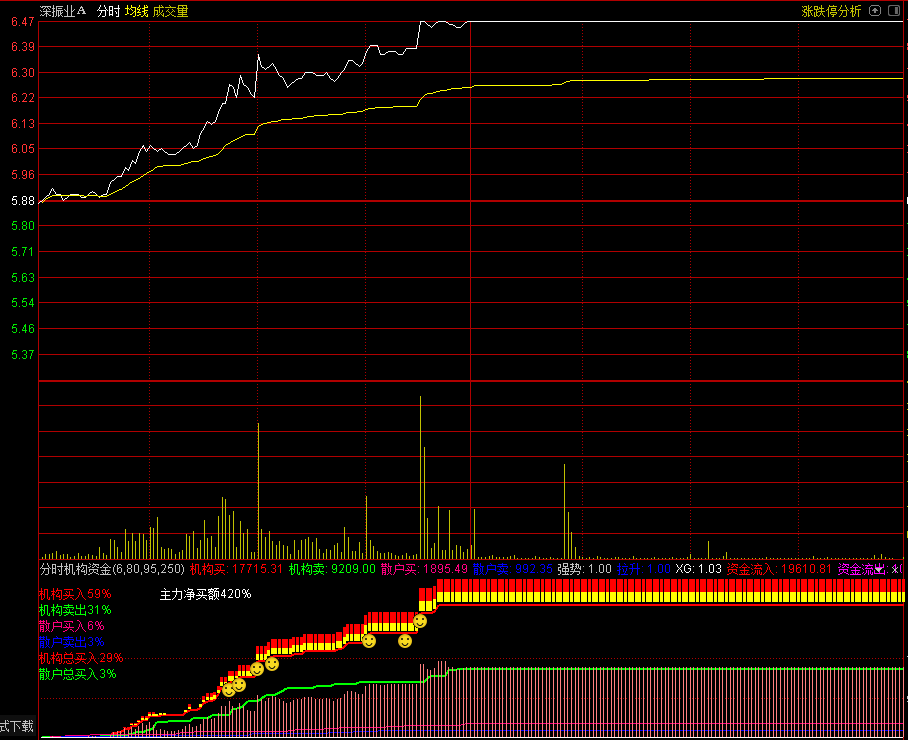Select the 机构买入59% legend entry
Viewport: 908px width, 740px height.
pyautogui.click(x=75, y=594)
